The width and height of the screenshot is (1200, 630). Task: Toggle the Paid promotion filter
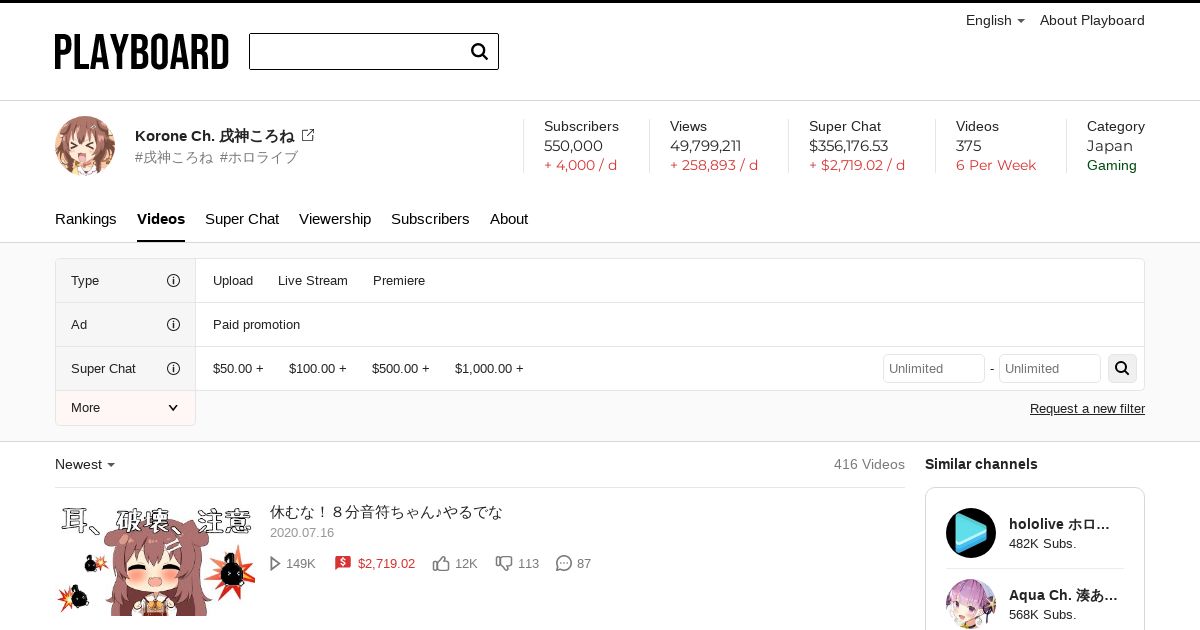coord(256,325)
